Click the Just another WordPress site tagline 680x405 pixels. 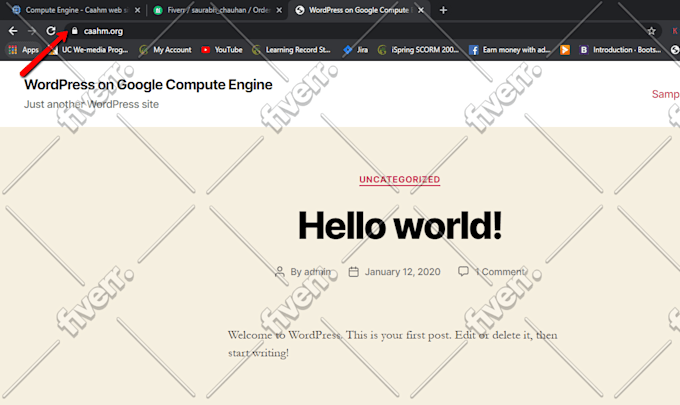tap(91, 105)
